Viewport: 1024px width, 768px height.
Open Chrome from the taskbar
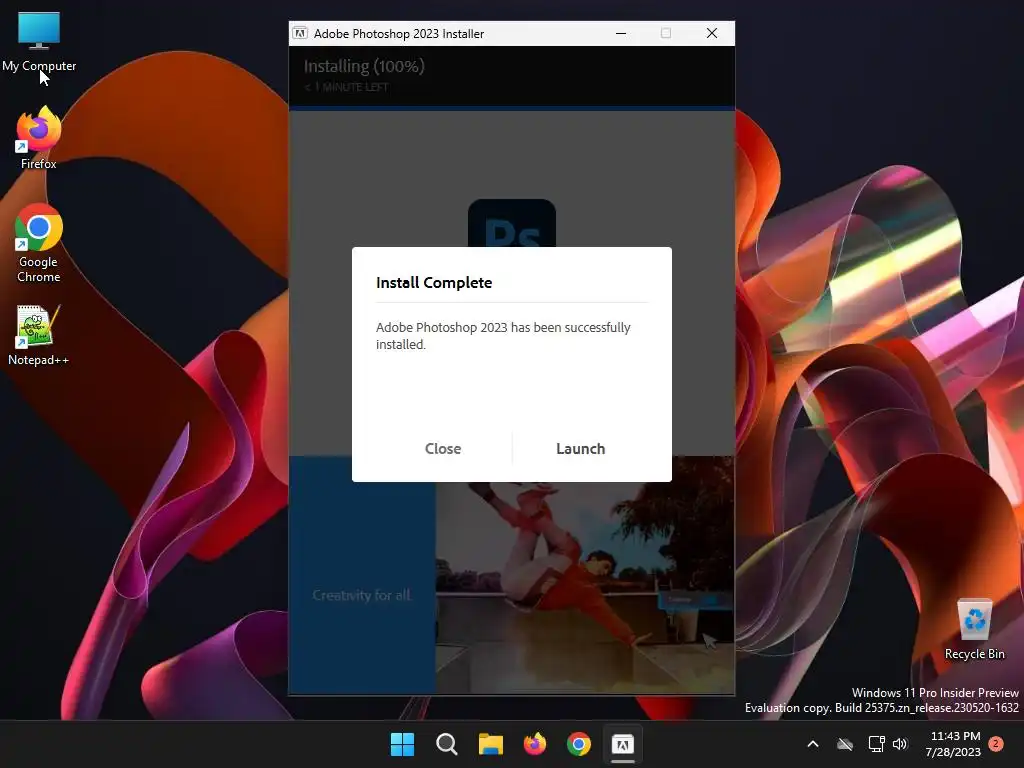click(579, 744)
